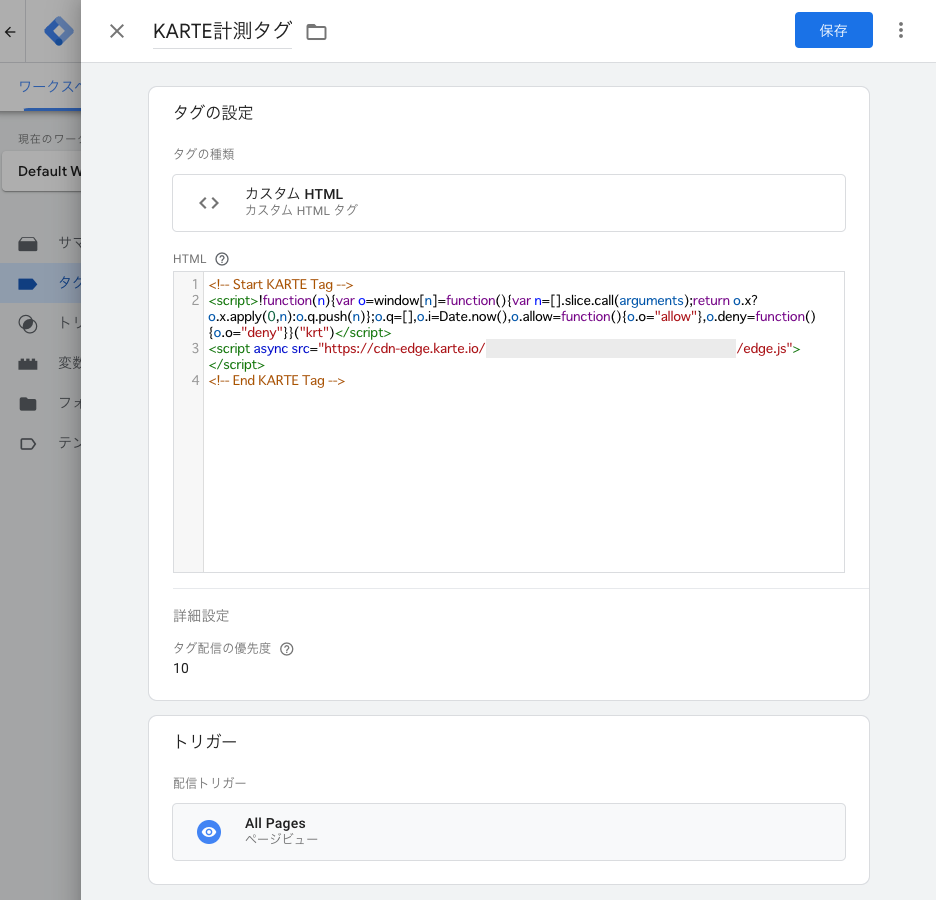936x900 pixels.
Task: Open the Triggers sidebar icon
Action: coord(27,323)
